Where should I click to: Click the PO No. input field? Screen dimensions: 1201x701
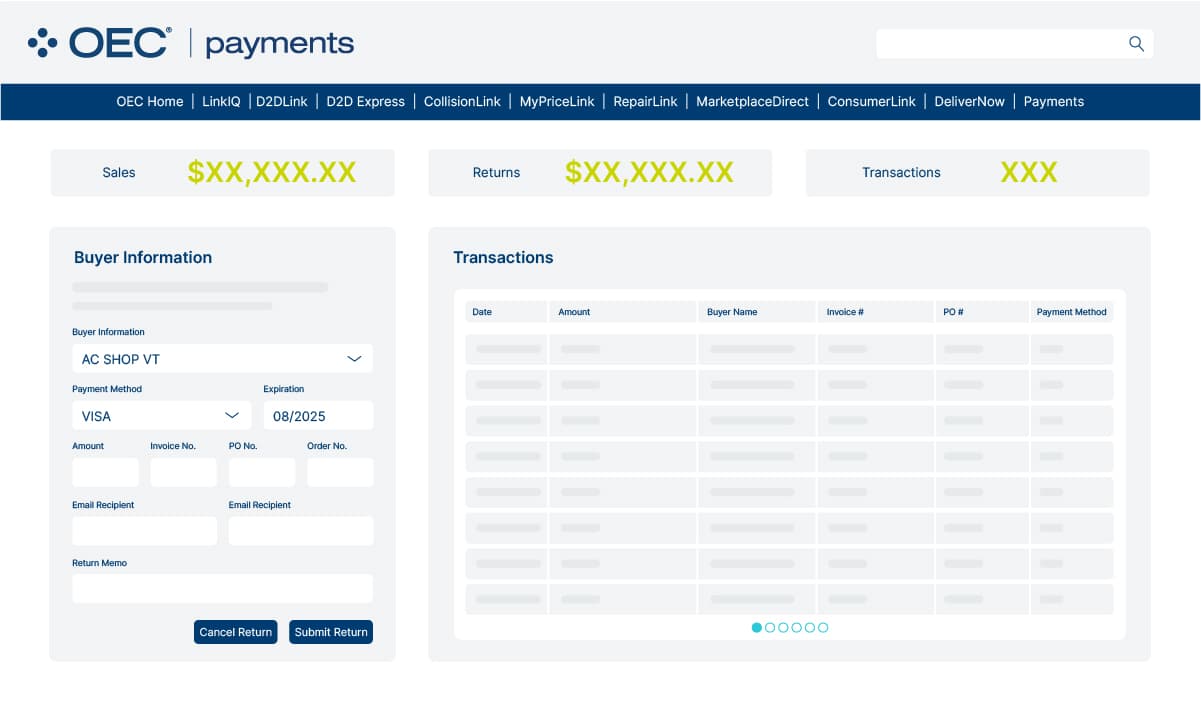tap(262, 473)
